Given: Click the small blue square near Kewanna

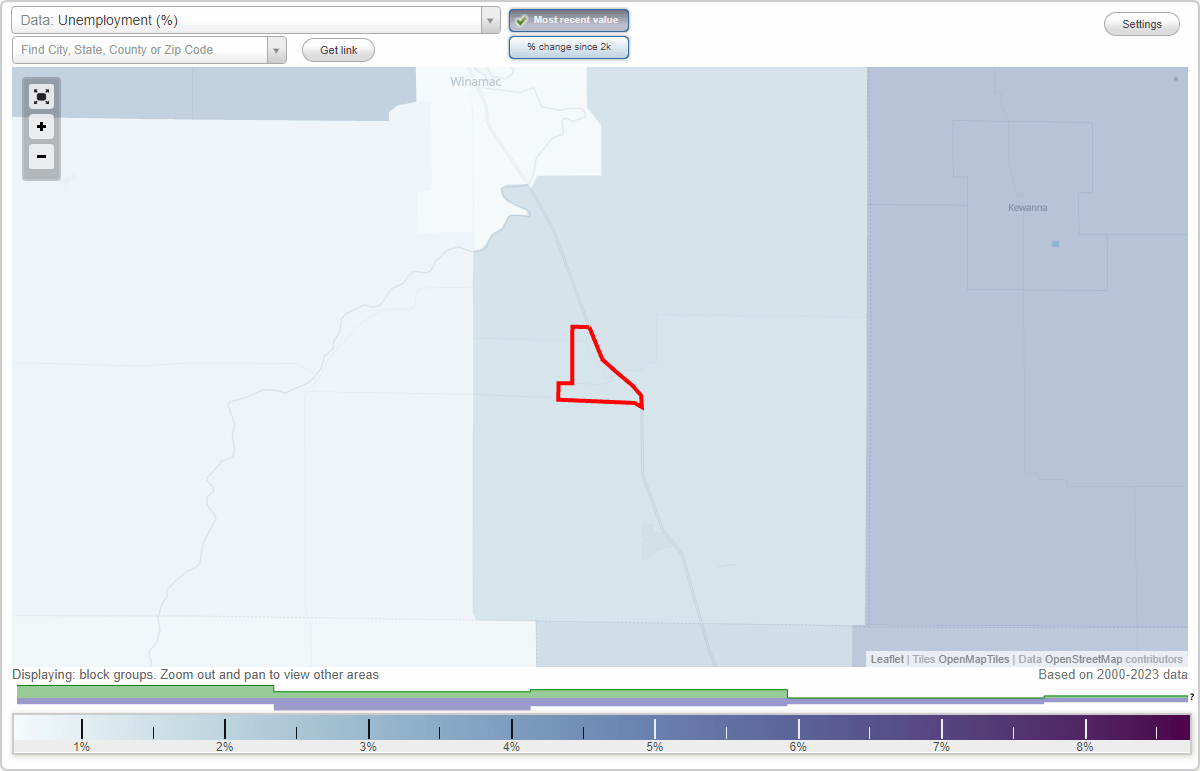Looking at the screenshot, I should (1054, 243).
